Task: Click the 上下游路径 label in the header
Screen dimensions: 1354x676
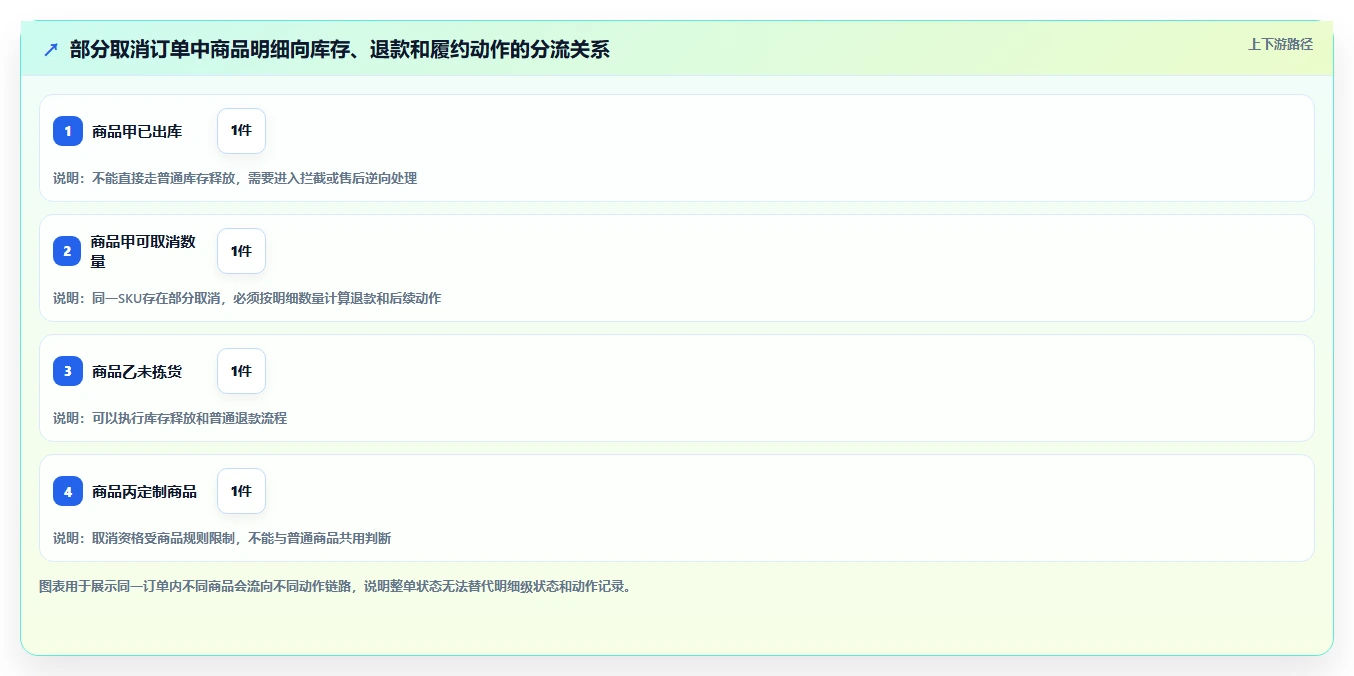Action: click(x=1280, y=44)
